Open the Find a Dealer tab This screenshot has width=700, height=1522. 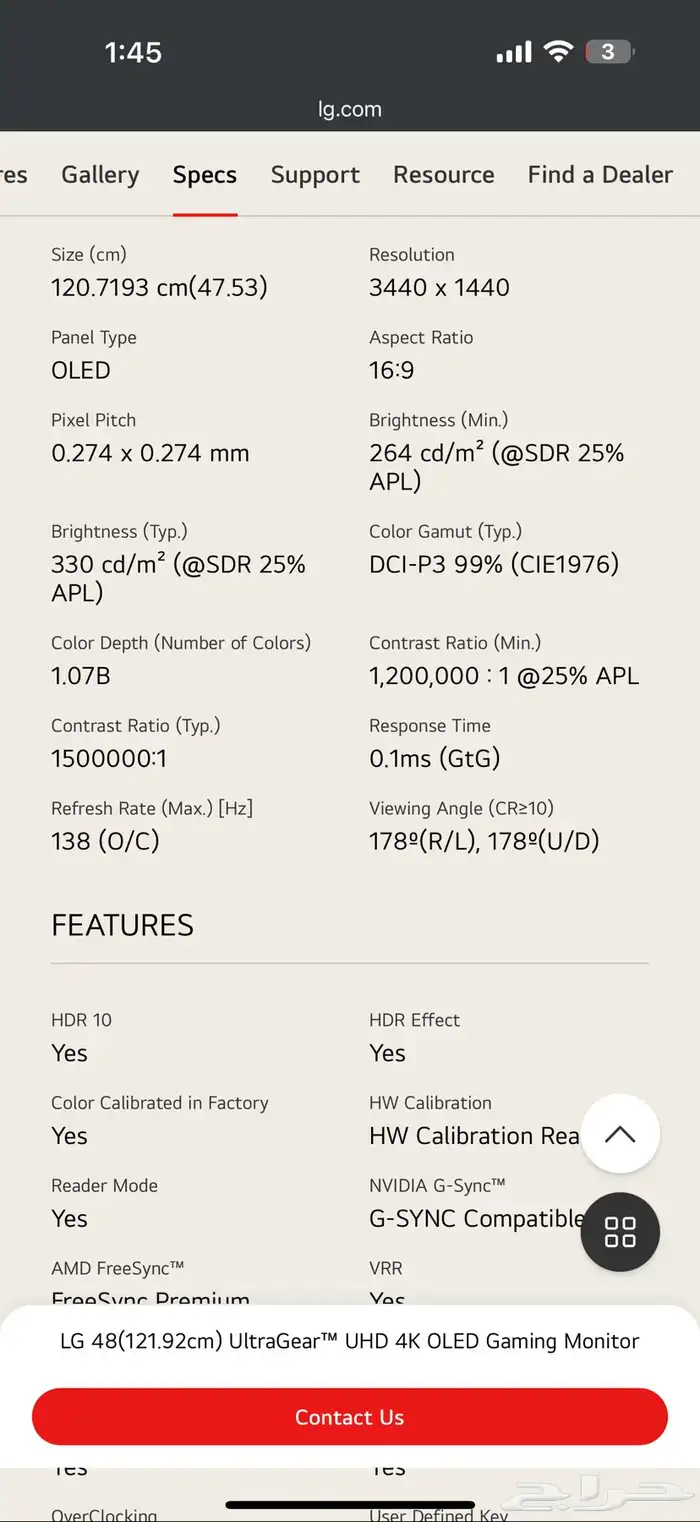click(600, 174)
